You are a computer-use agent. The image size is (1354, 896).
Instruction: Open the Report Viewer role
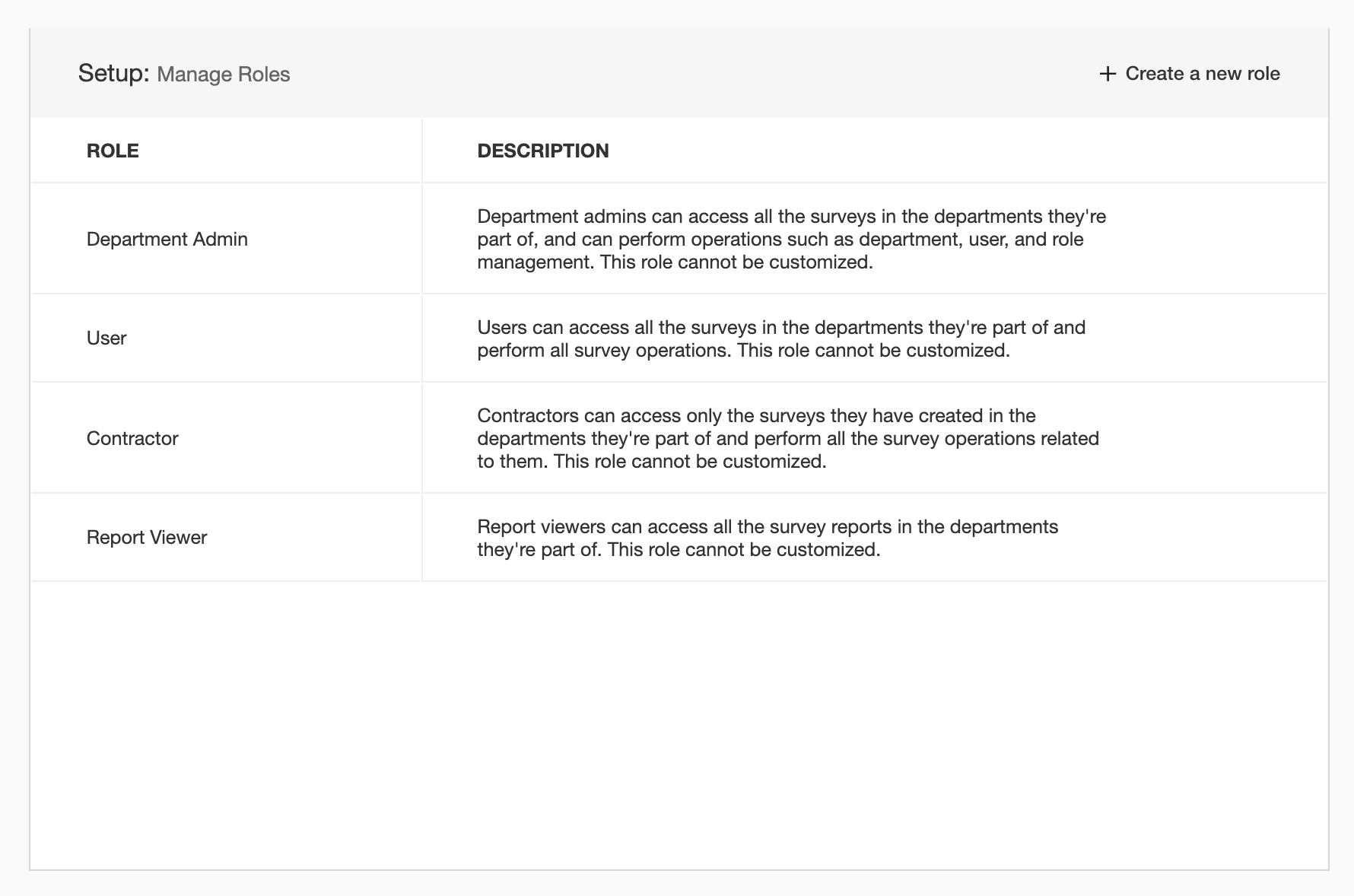147,538
